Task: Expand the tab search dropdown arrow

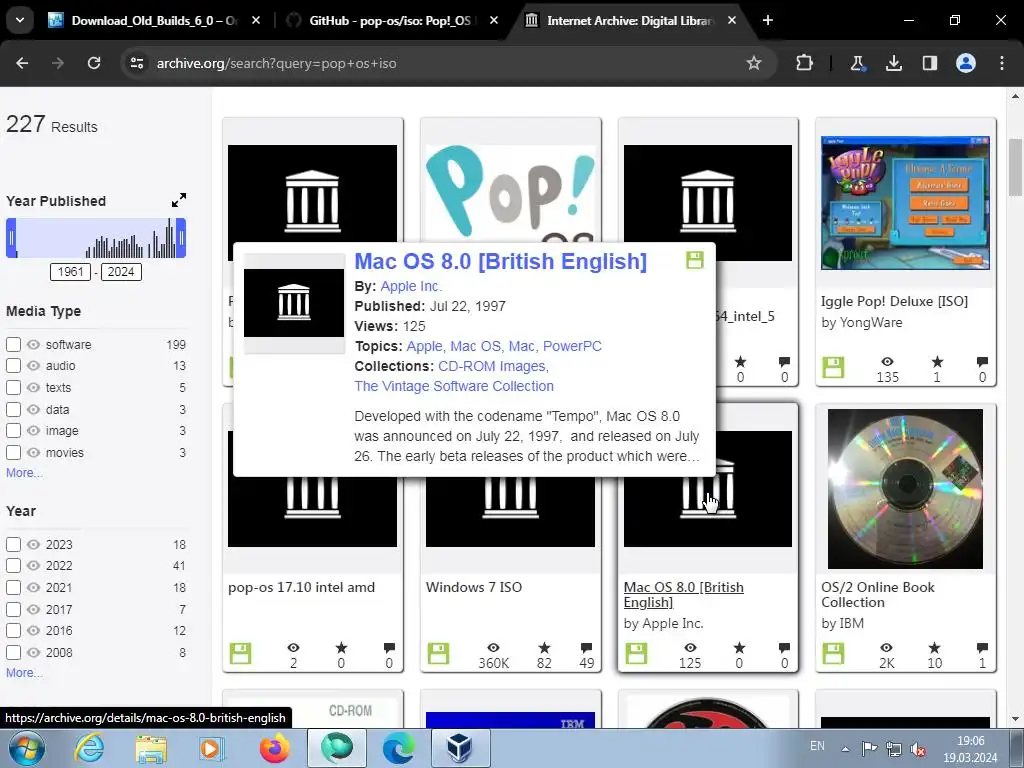Action: [20, 20]
